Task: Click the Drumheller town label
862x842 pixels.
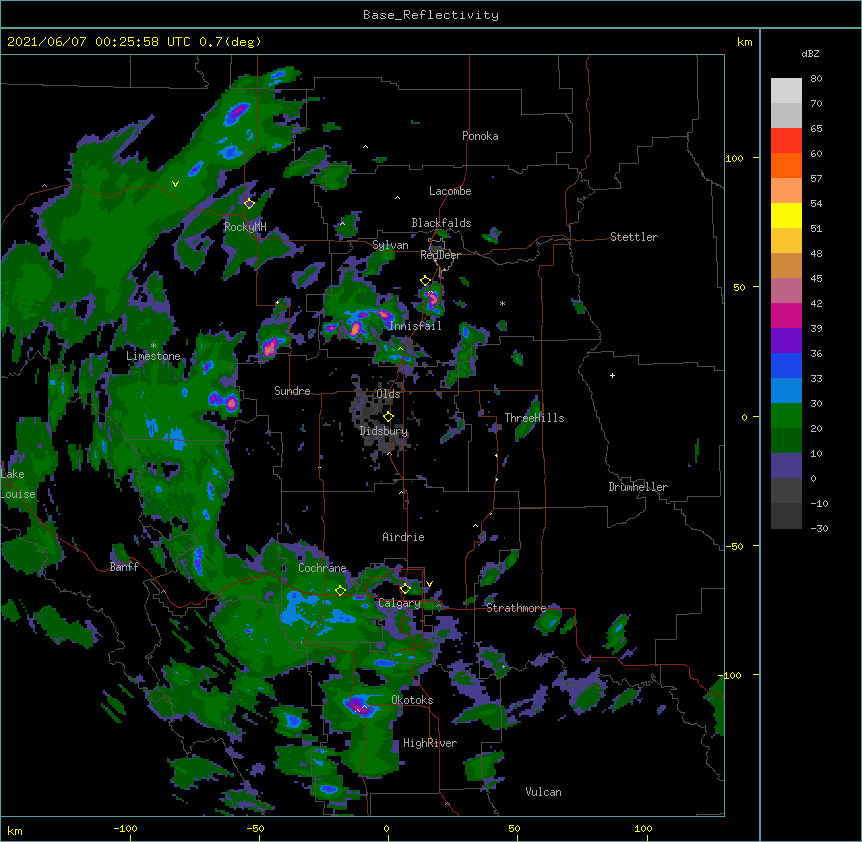Action: 638,487
